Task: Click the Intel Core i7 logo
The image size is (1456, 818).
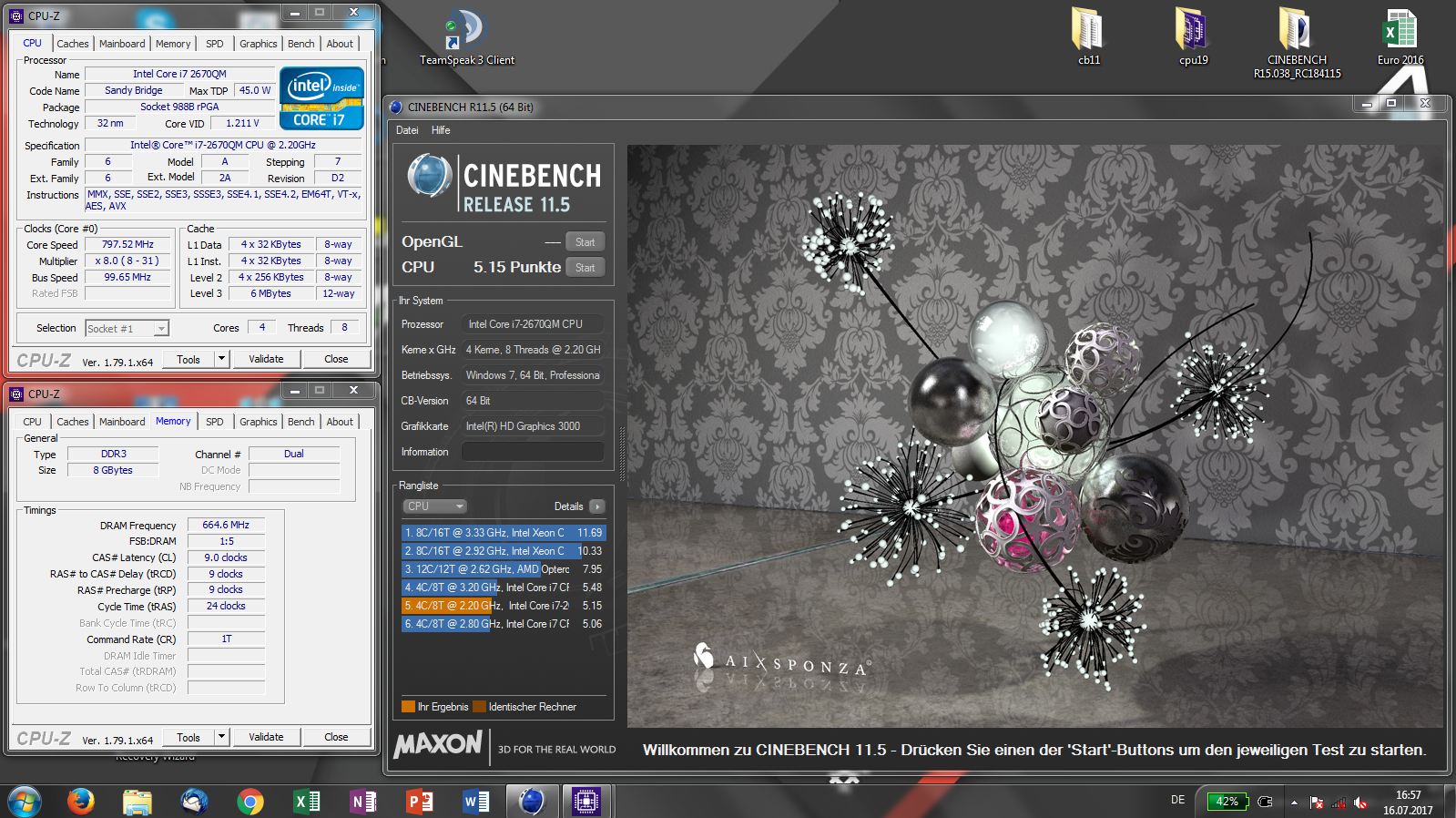Action: 321,98
